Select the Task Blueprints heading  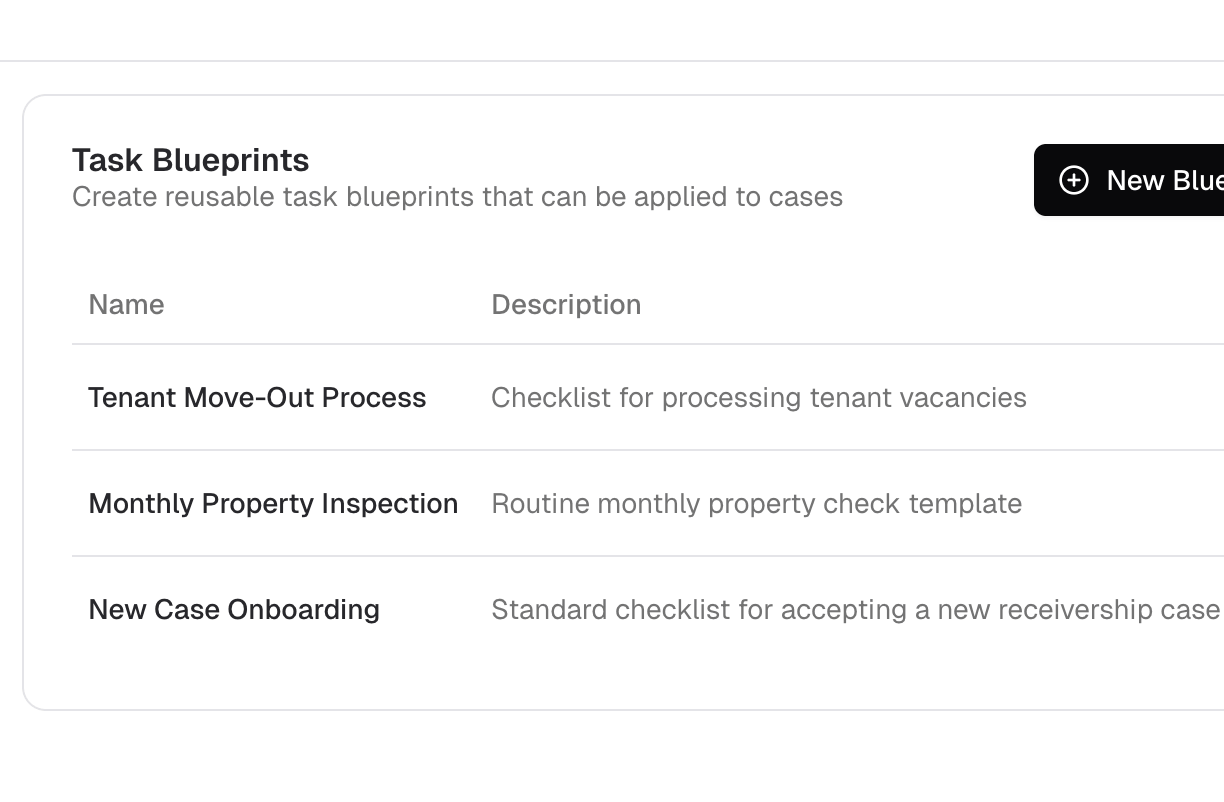190,159
